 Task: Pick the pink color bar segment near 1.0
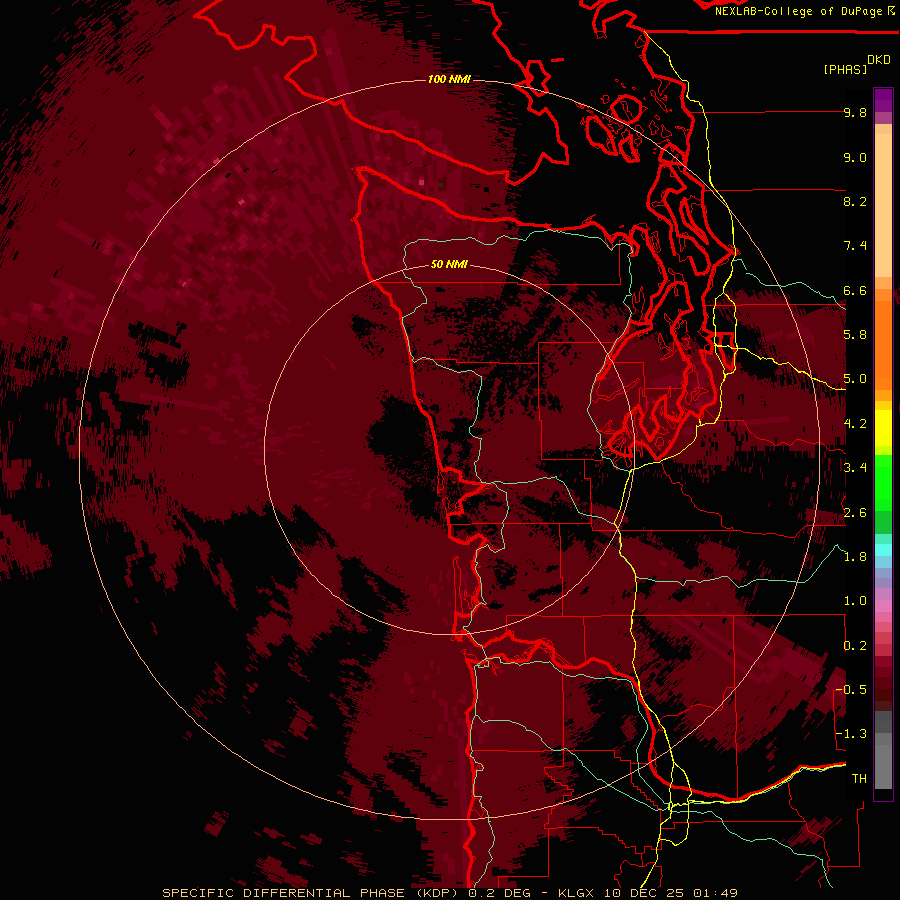click(883, 605)
